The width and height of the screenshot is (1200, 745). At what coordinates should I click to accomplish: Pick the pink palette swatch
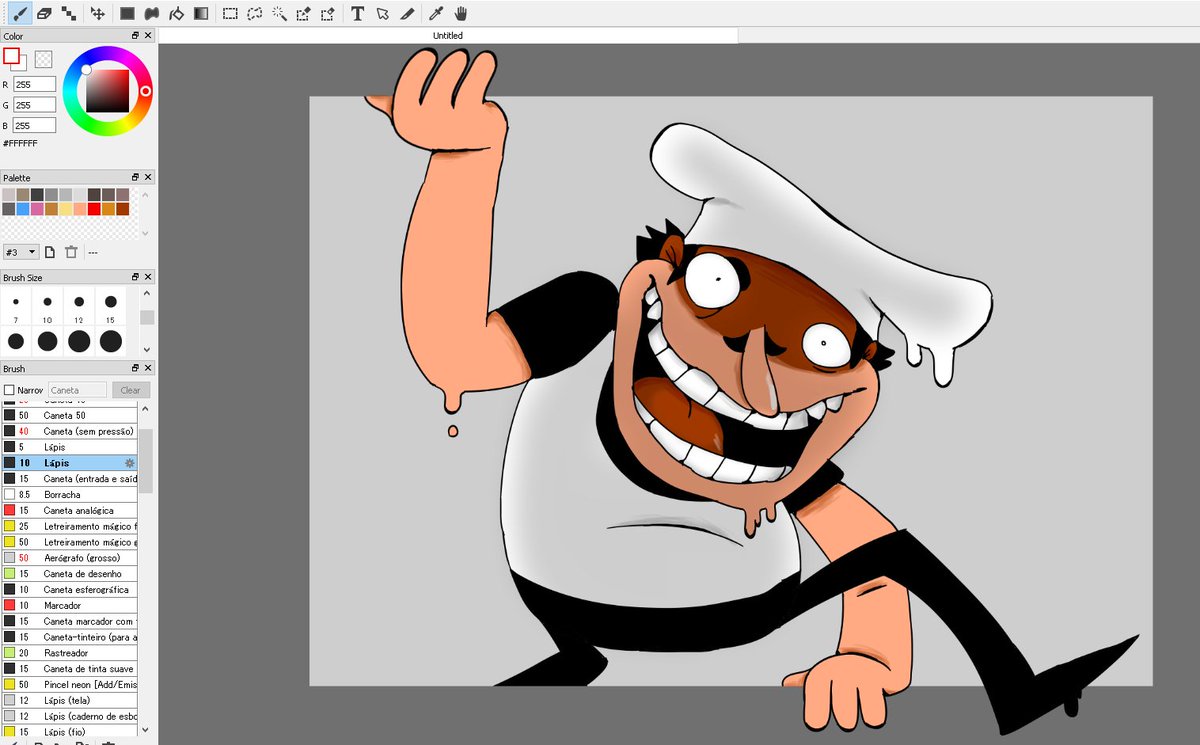pyautogui.click(x=37, y=209)
